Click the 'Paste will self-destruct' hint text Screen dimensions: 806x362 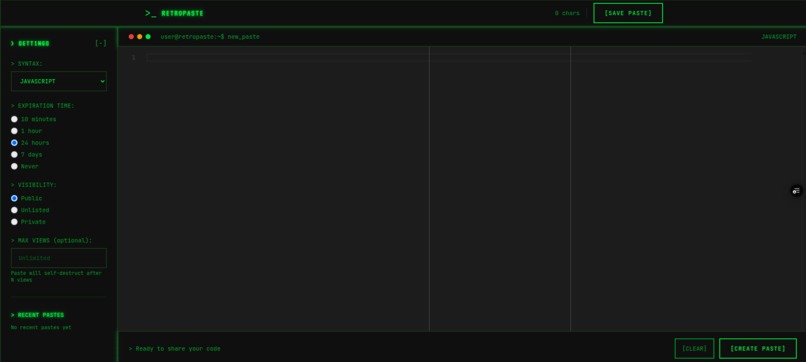pyautogui.click(x=56, y=277)
